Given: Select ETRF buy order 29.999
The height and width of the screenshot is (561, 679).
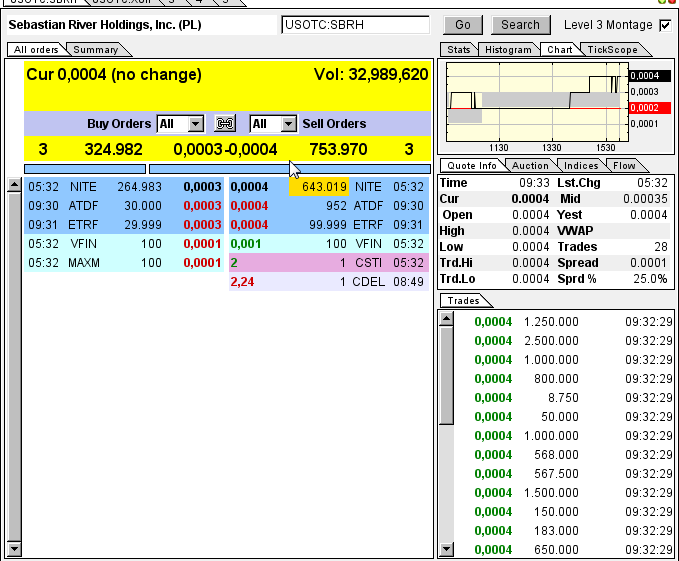Looking at the screenshot, I should point(124,225).
